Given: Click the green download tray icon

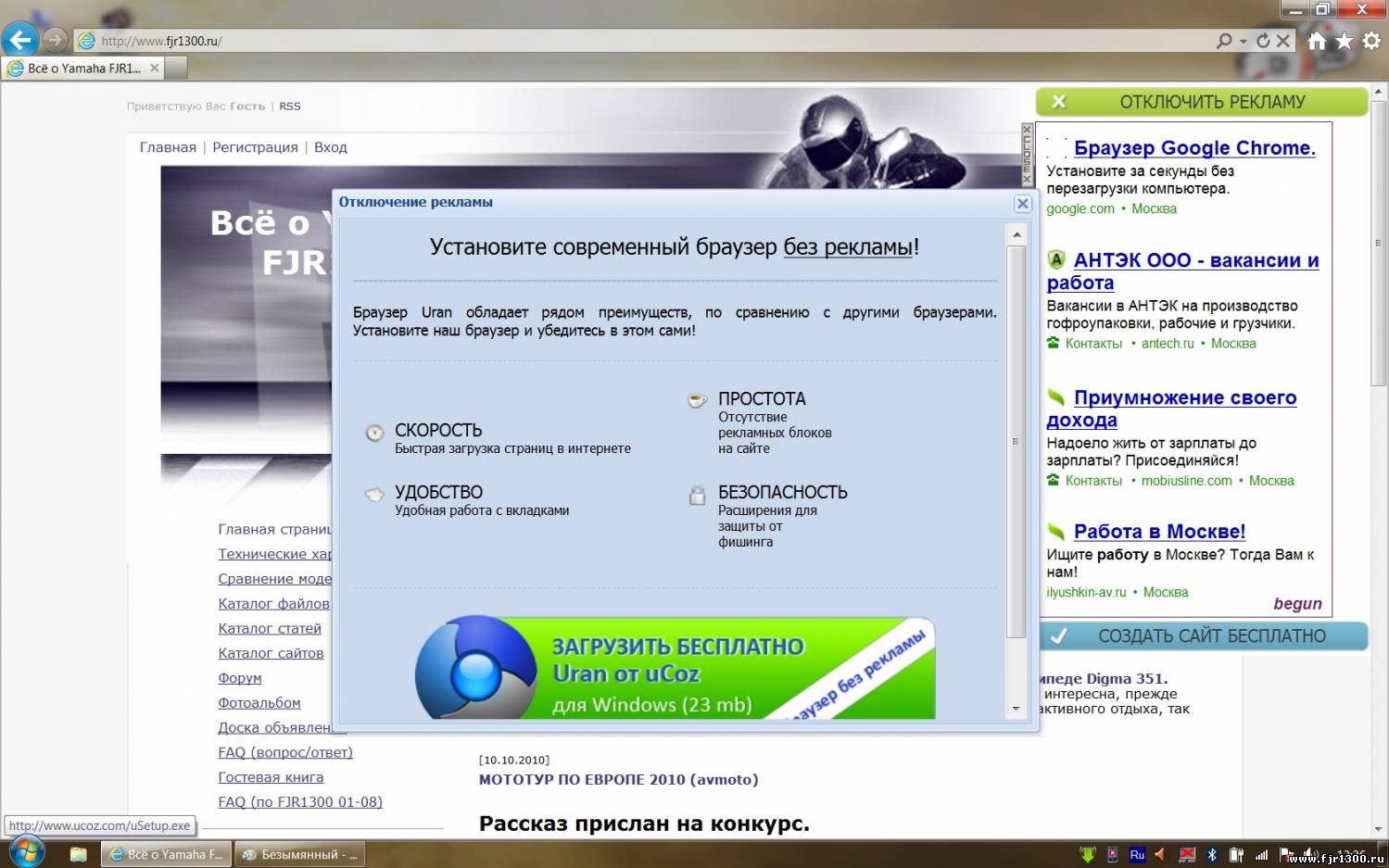Looking at the screenshot, I should pyautogui.click(x=1088, y=855).
